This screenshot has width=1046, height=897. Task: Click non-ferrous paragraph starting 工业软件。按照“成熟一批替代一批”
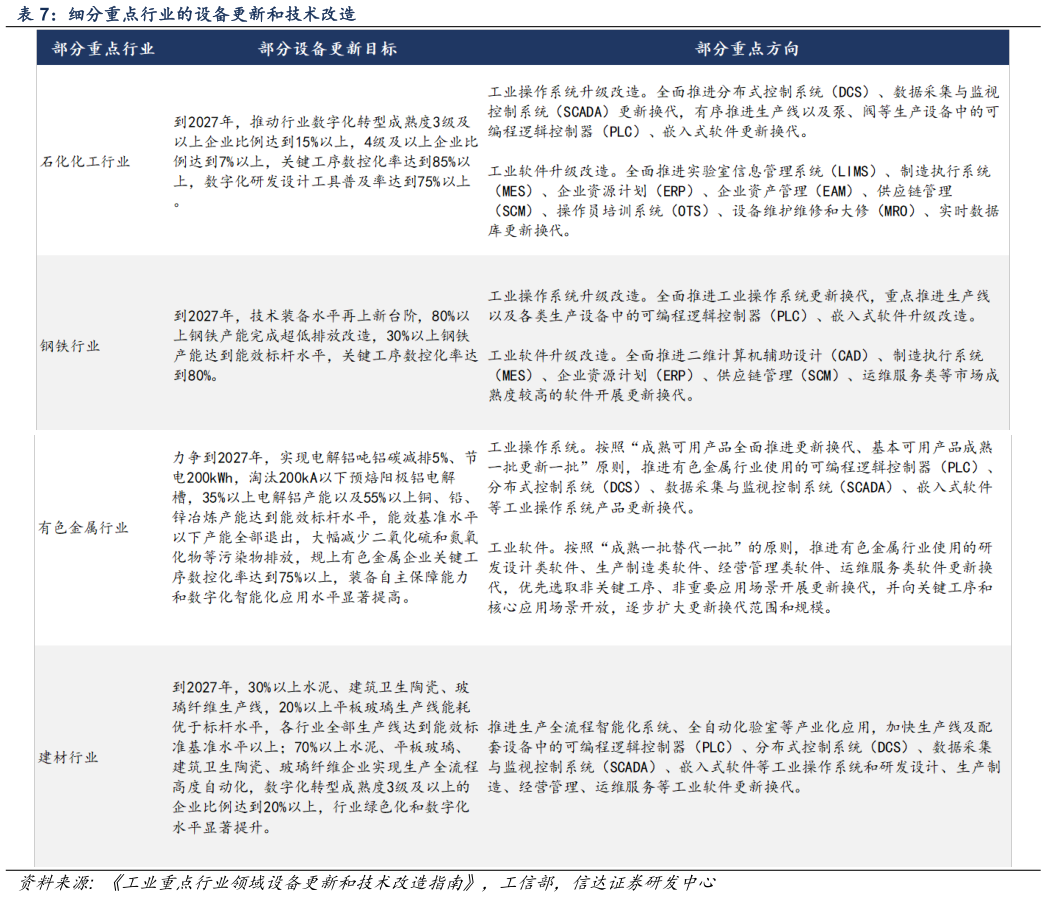click(740, 578)
